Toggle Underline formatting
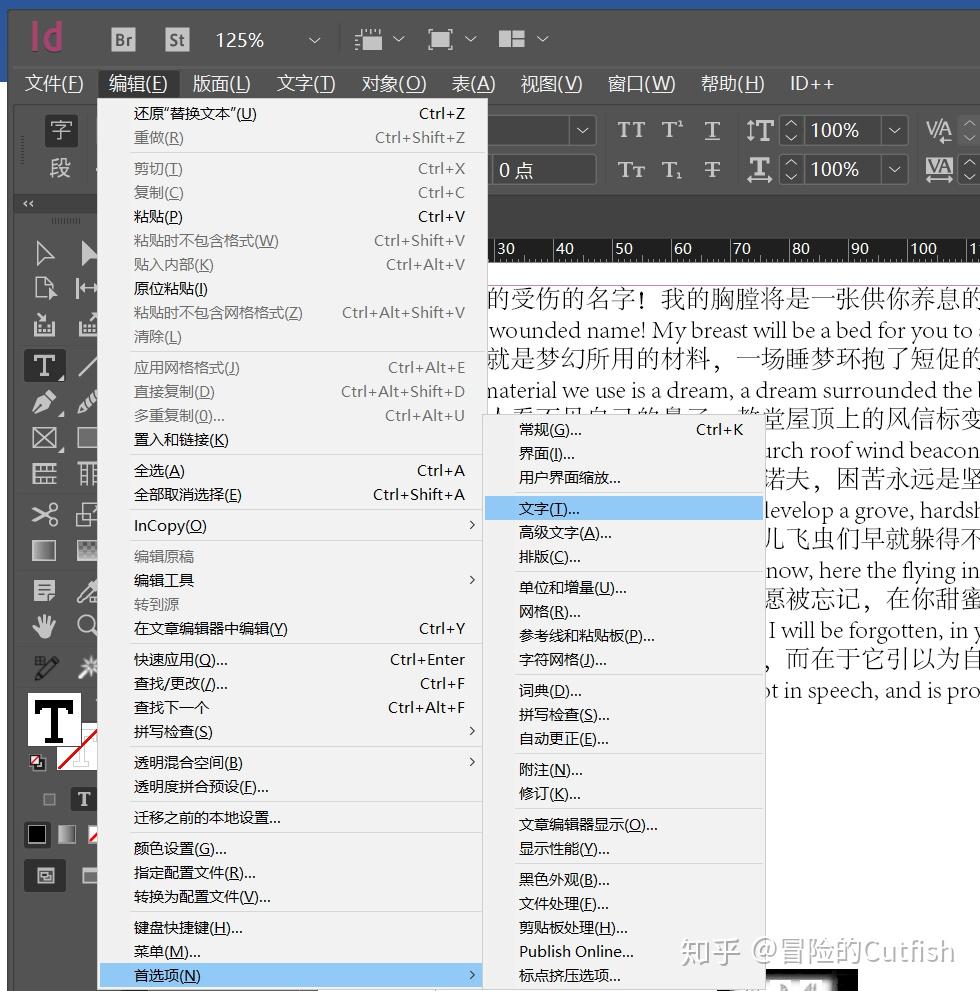 [712, 128]
